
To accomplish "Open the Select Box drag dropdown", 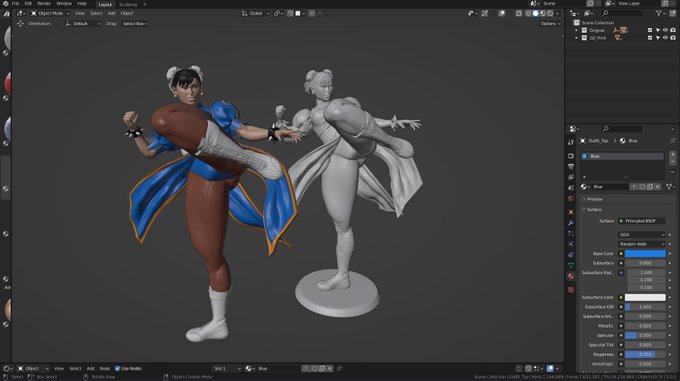I will coord(135,23).
